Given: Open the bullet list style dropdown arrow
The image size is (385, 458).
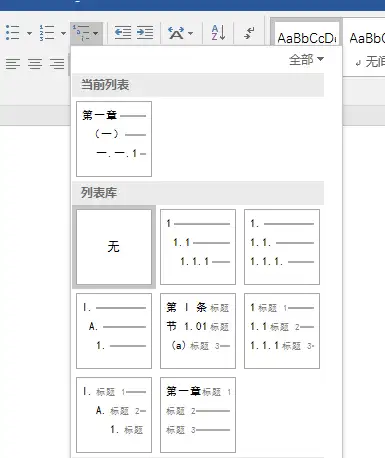Looking at the screenshot, I should coord(29,33).
